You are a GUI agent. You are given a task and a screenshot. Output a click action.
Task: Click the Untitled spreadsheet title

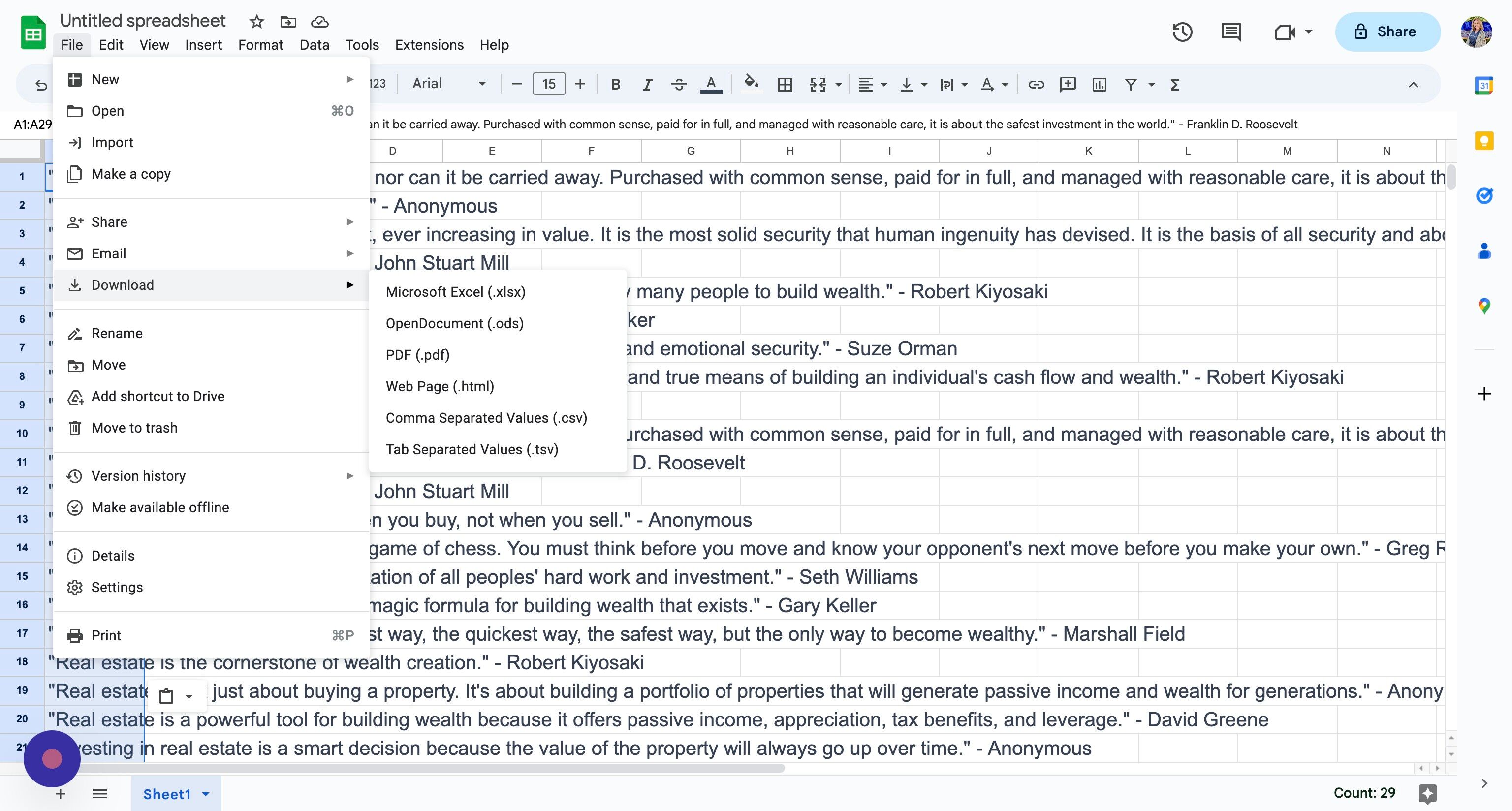143,21
